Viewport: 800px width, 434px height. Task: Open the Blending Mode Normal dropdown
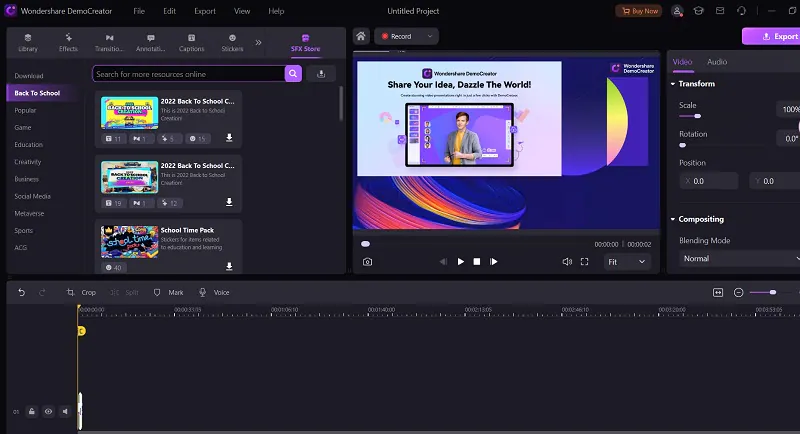[740, 259]
